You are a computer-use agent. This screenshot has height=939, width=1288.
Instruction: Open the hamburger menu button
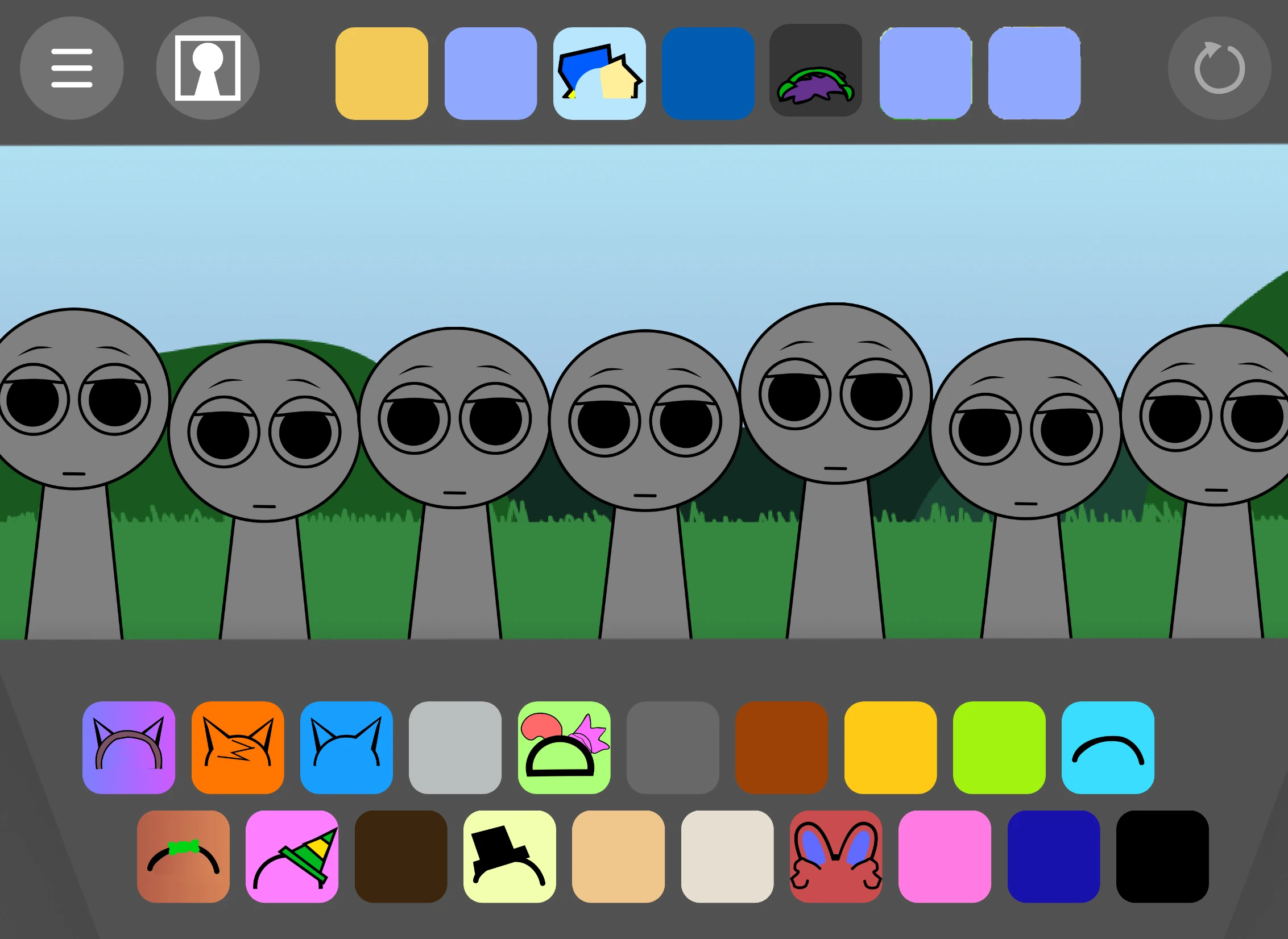coord(72,68)
